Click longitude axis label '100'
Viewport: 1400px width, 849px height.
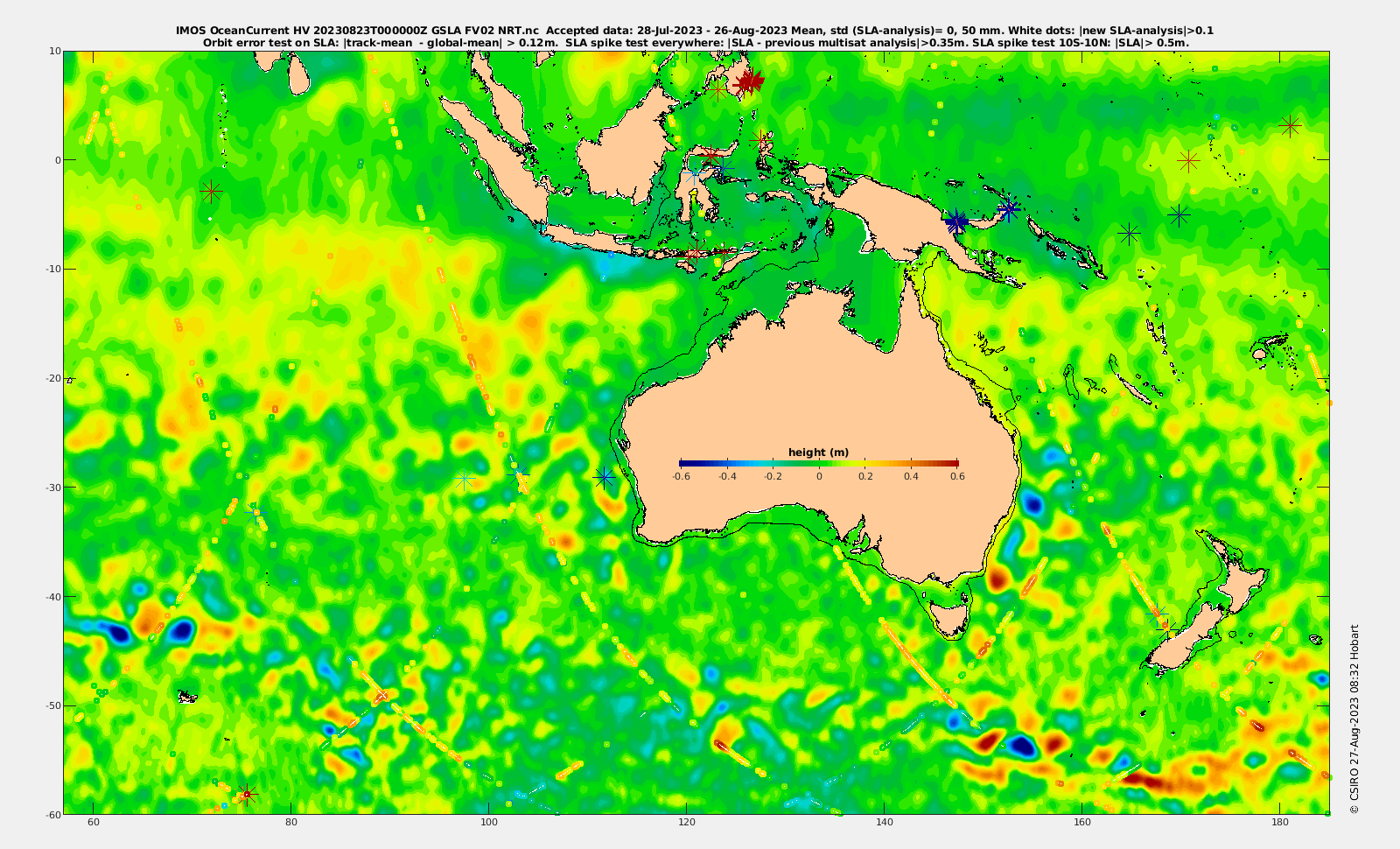[x=489, y=823]
